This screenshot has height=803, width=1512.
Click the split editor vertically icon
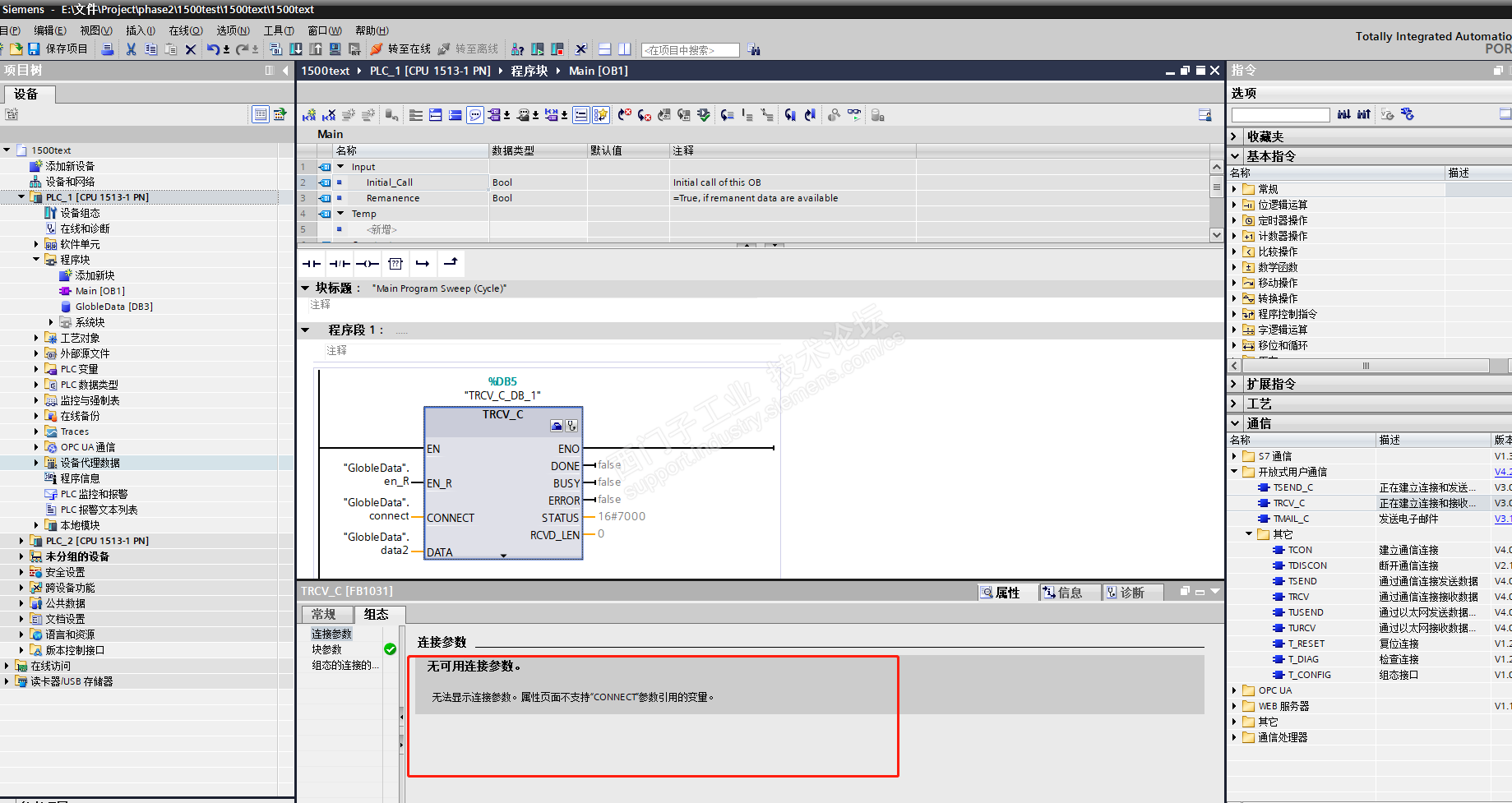(625, 49)
